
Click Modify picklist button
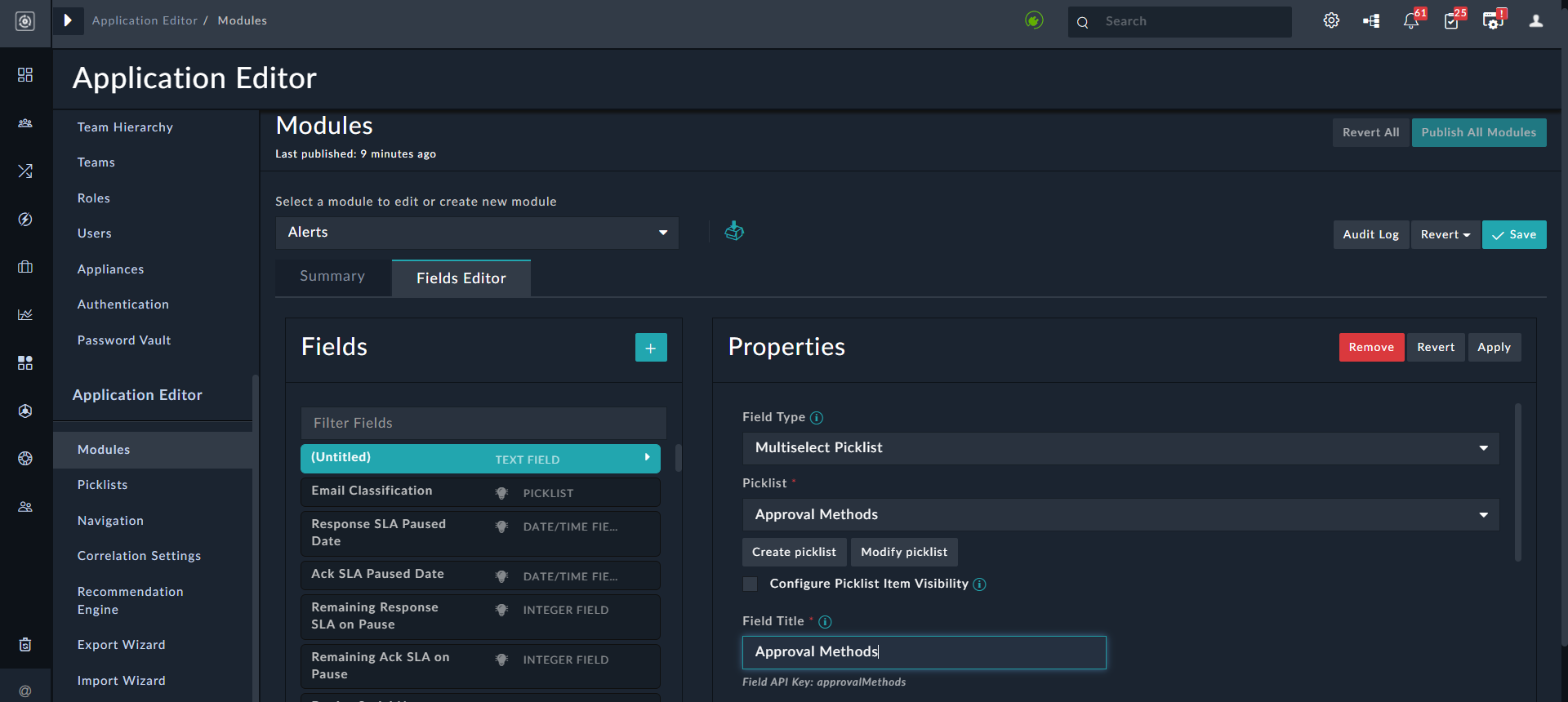click(x=904, y=553)
